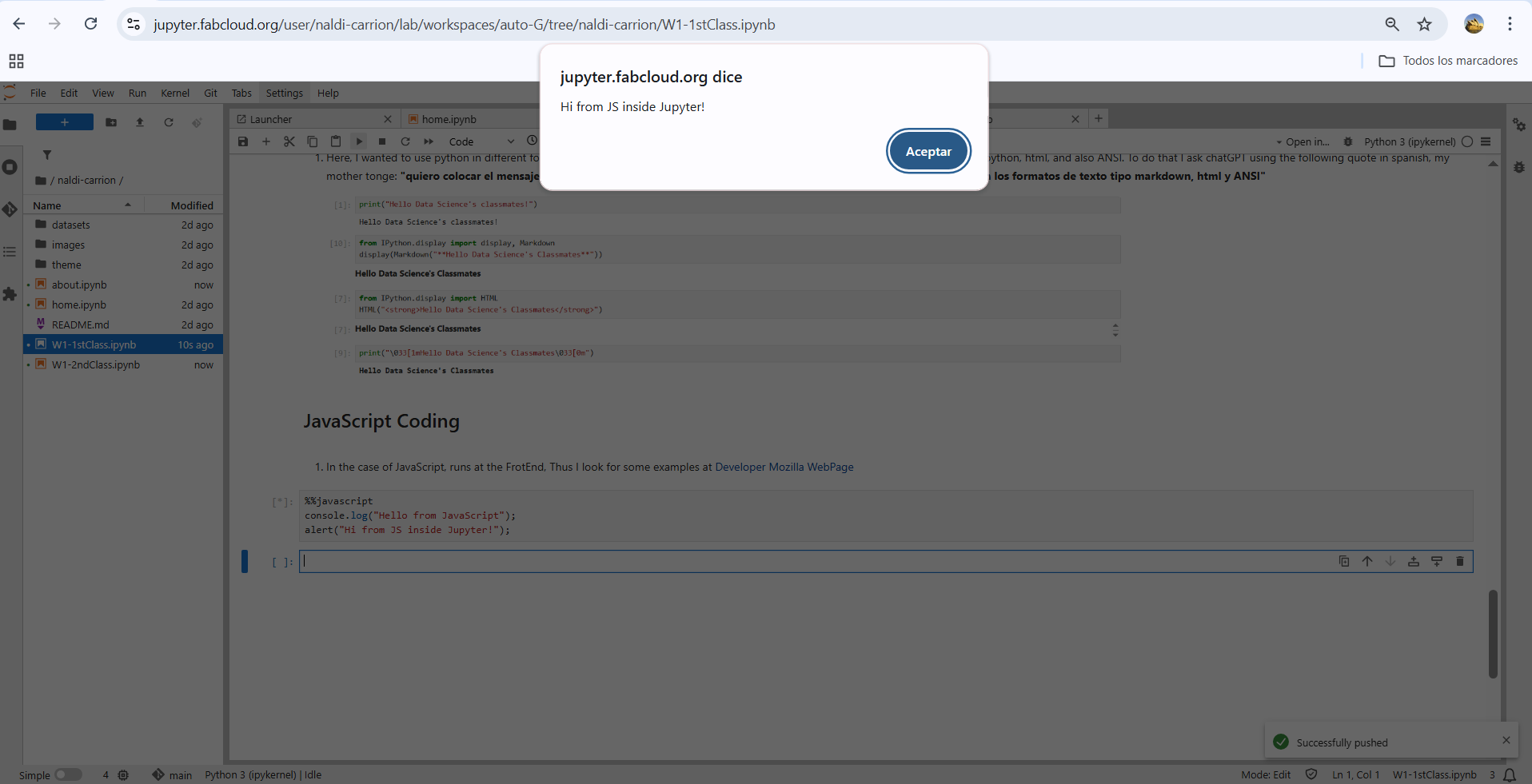
Task: Open the Table of Contents sidebar
Action: 10,252
